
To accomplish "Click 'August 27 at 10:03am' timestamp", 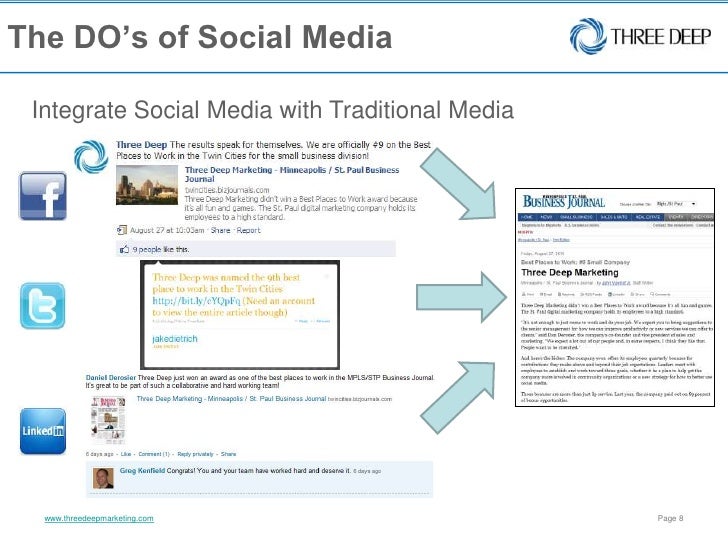I will click(x=167, y=230).
